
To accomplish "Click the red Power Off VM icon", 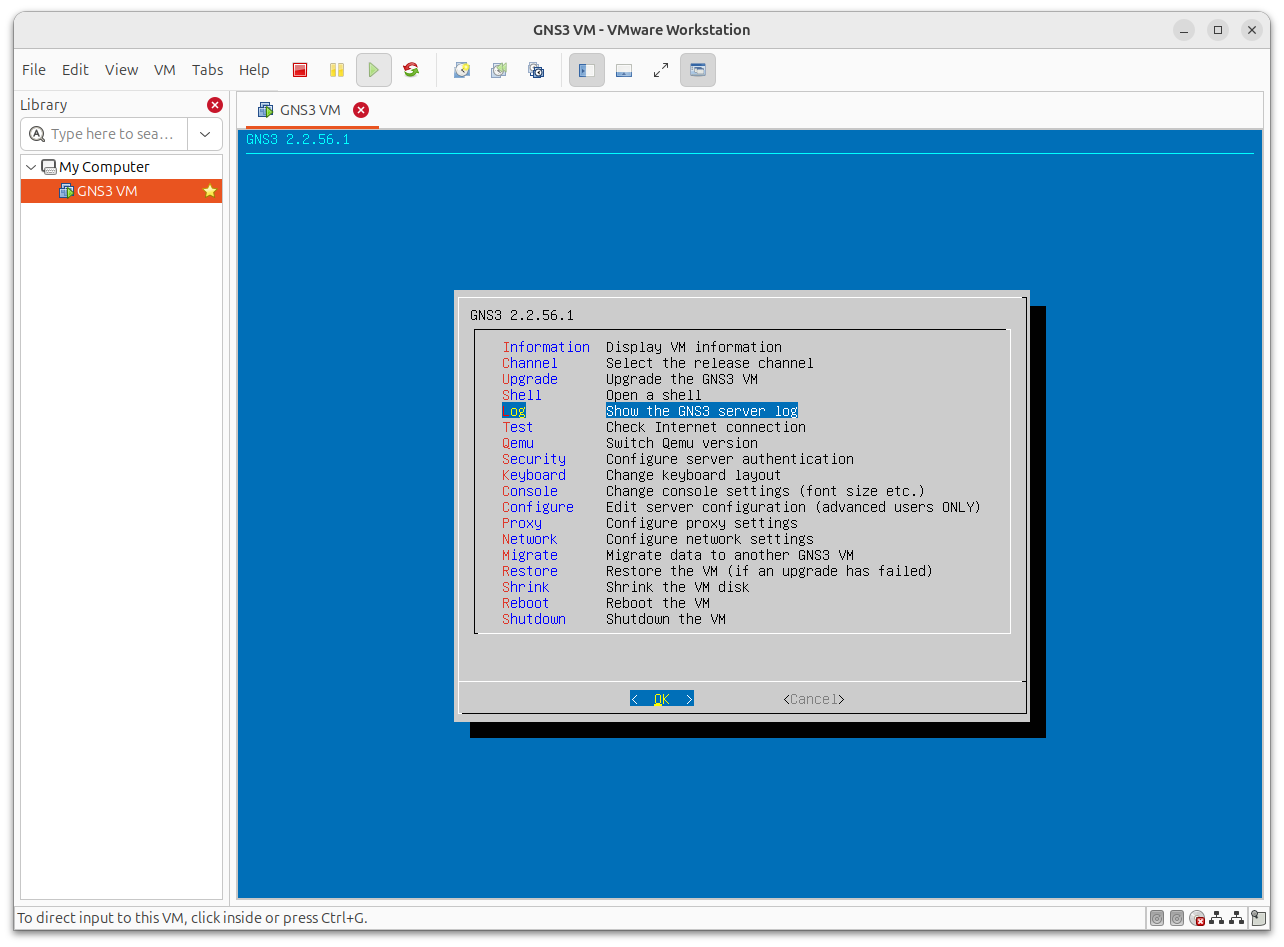I will [300, 70].
